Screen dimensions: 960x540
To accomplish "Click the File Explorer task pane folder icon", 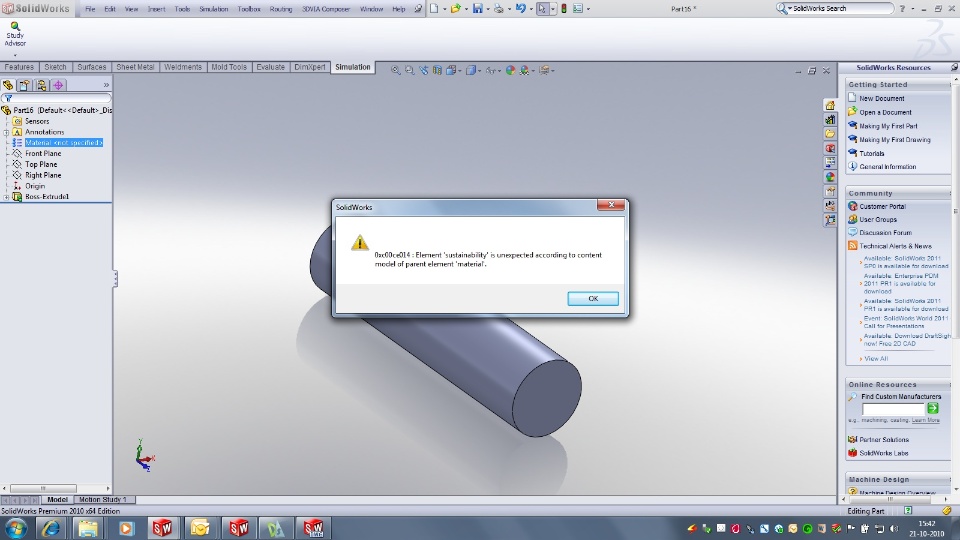I will [830, 133].
